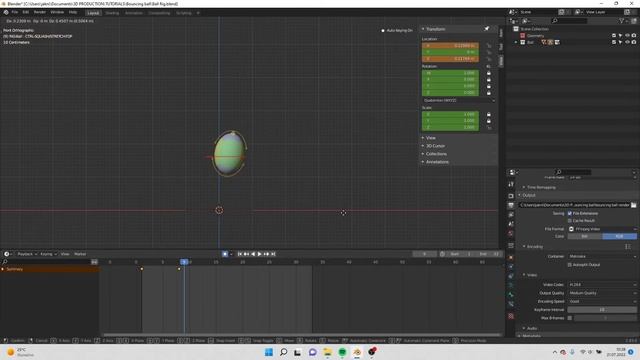Viewport: 640px width, 360px height.
Task: Open the File Format dropdown
Action: click(x=602, y=229)
